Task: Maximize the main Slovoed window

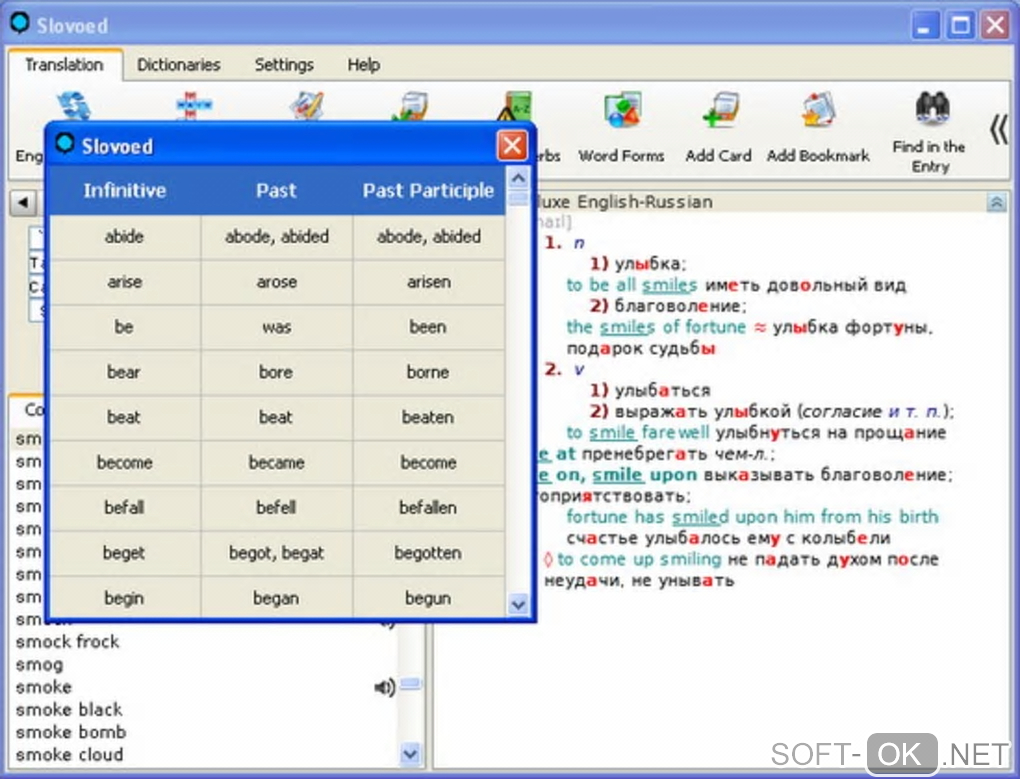Action: point(960,26)
